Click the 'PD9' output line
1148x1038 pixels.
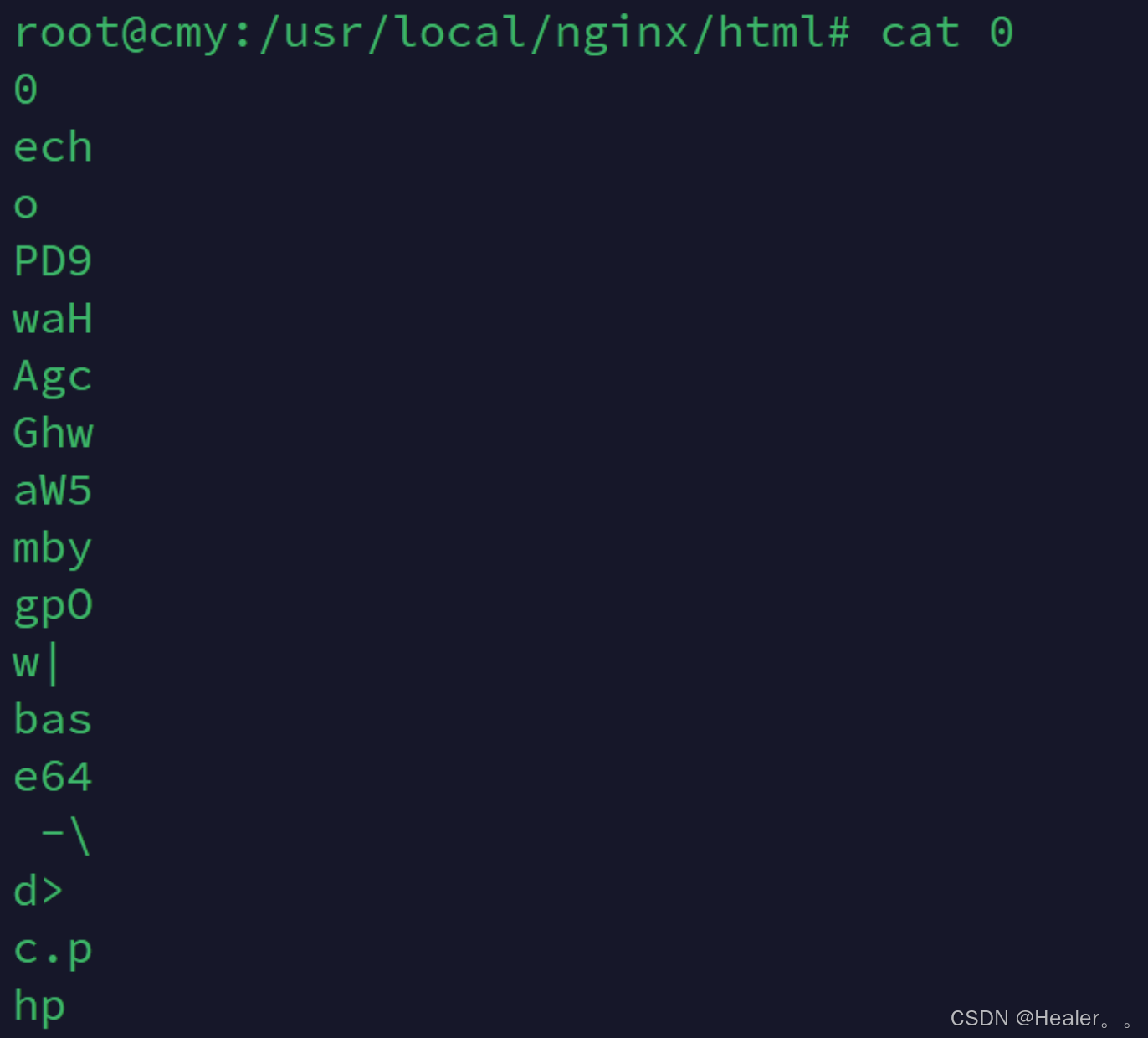point(53,261)
